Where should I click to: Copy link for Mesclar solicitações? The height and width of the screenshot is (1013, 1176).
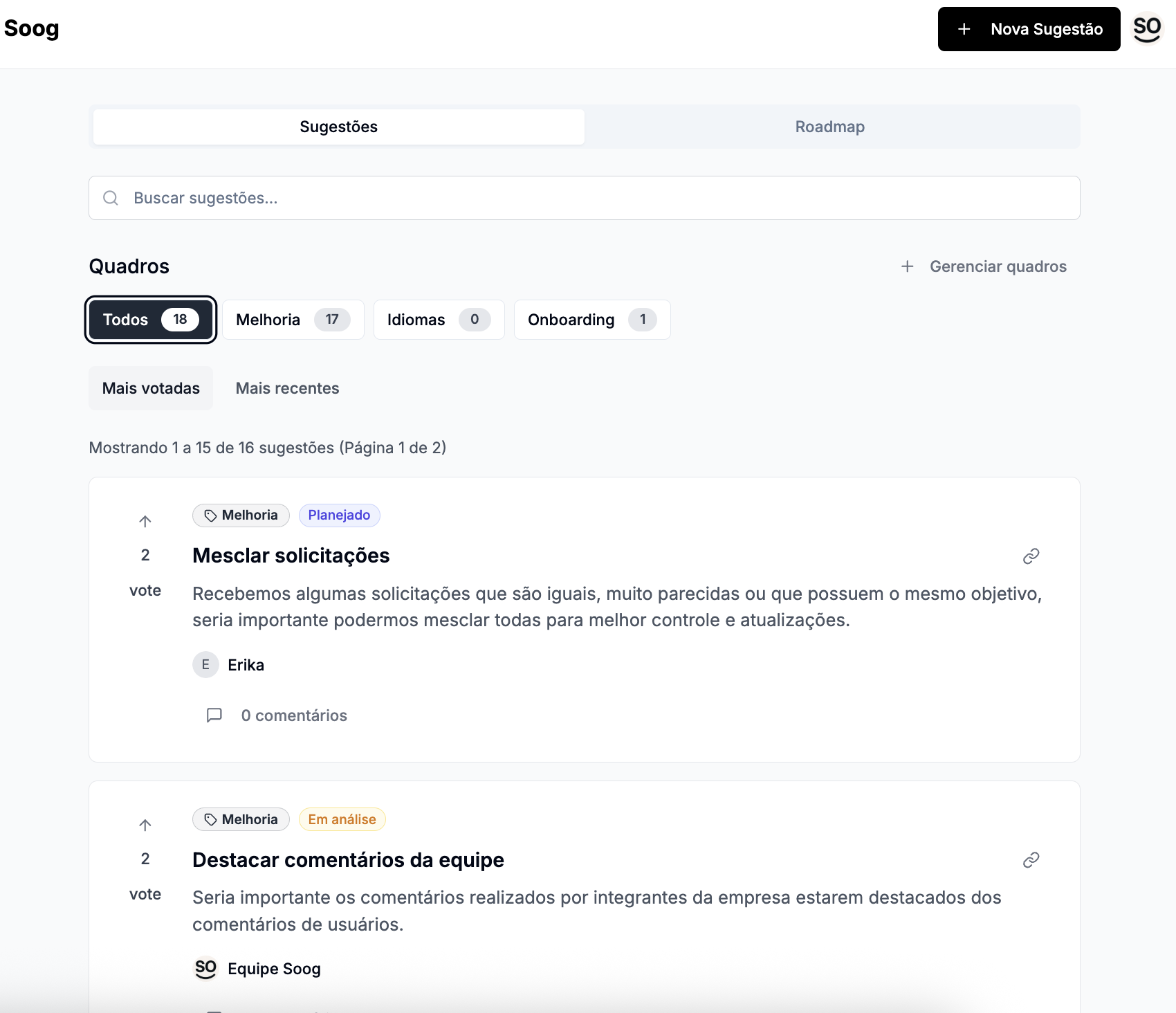coord(1031,556)
